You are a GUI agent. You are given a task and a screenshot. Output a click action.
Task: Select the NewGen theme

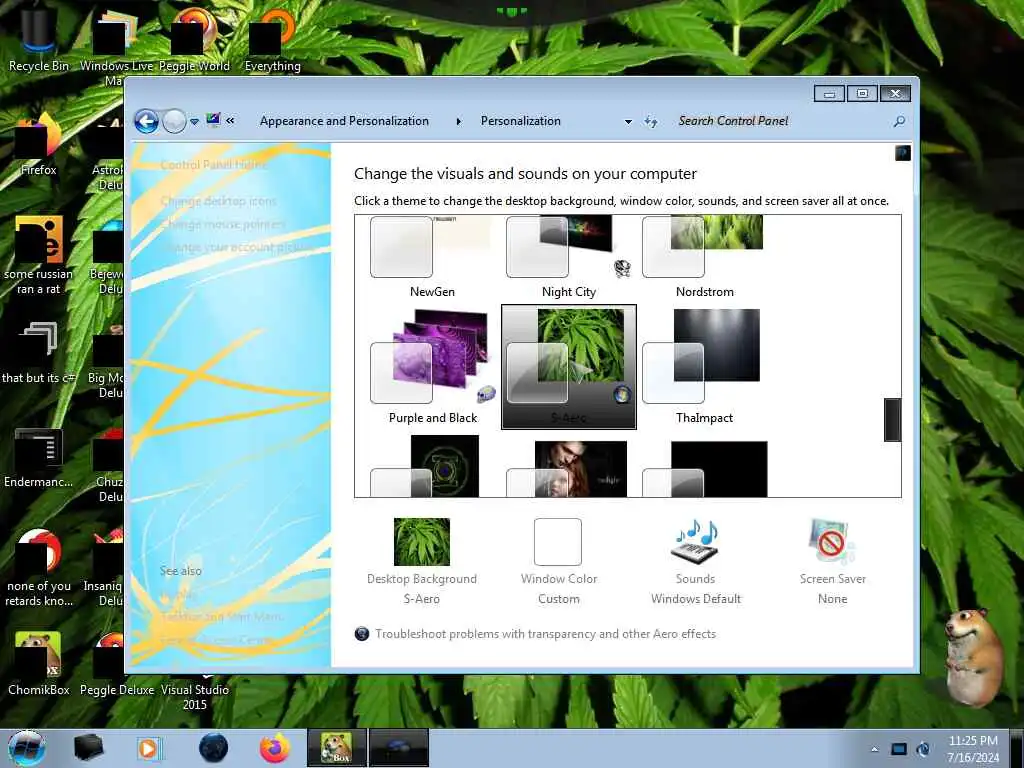[x=431, y=258]
